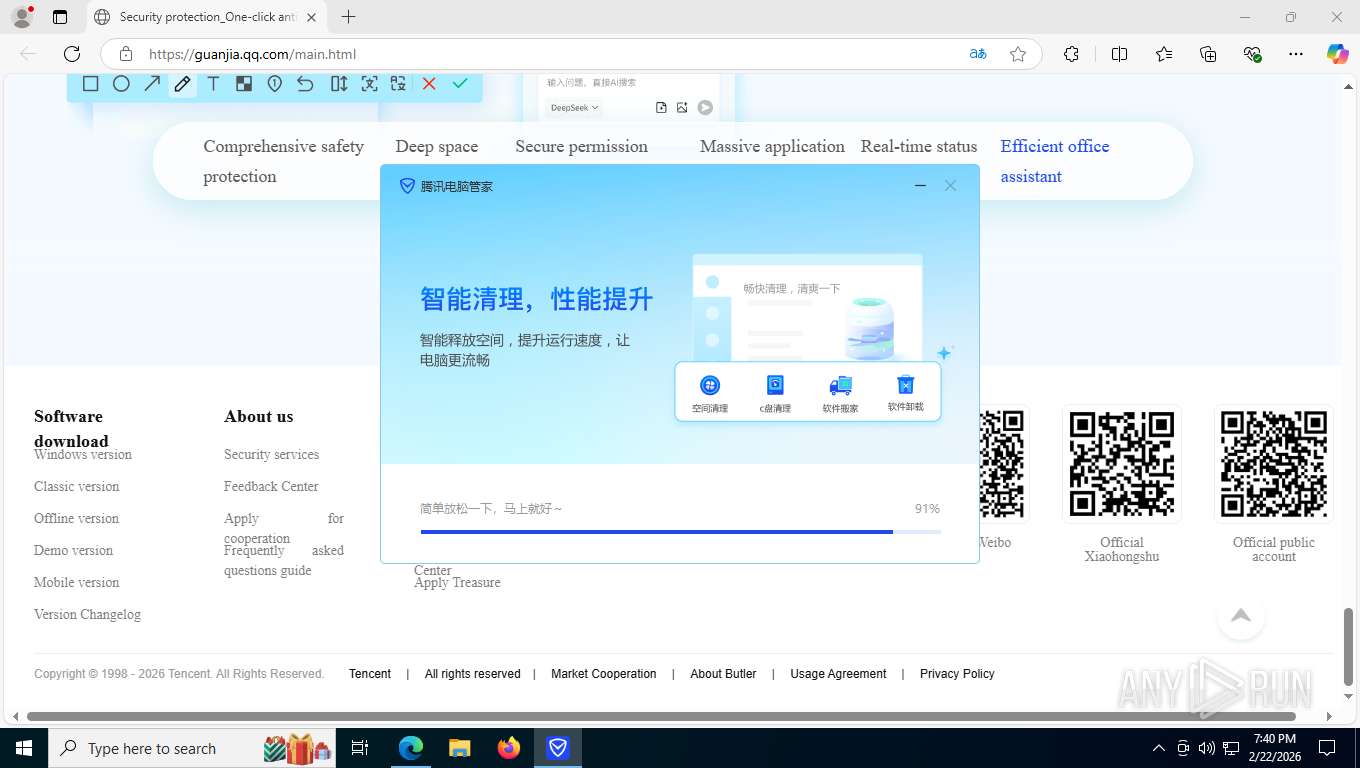Confirm the screenshot with green checkmark

[460, 84]
